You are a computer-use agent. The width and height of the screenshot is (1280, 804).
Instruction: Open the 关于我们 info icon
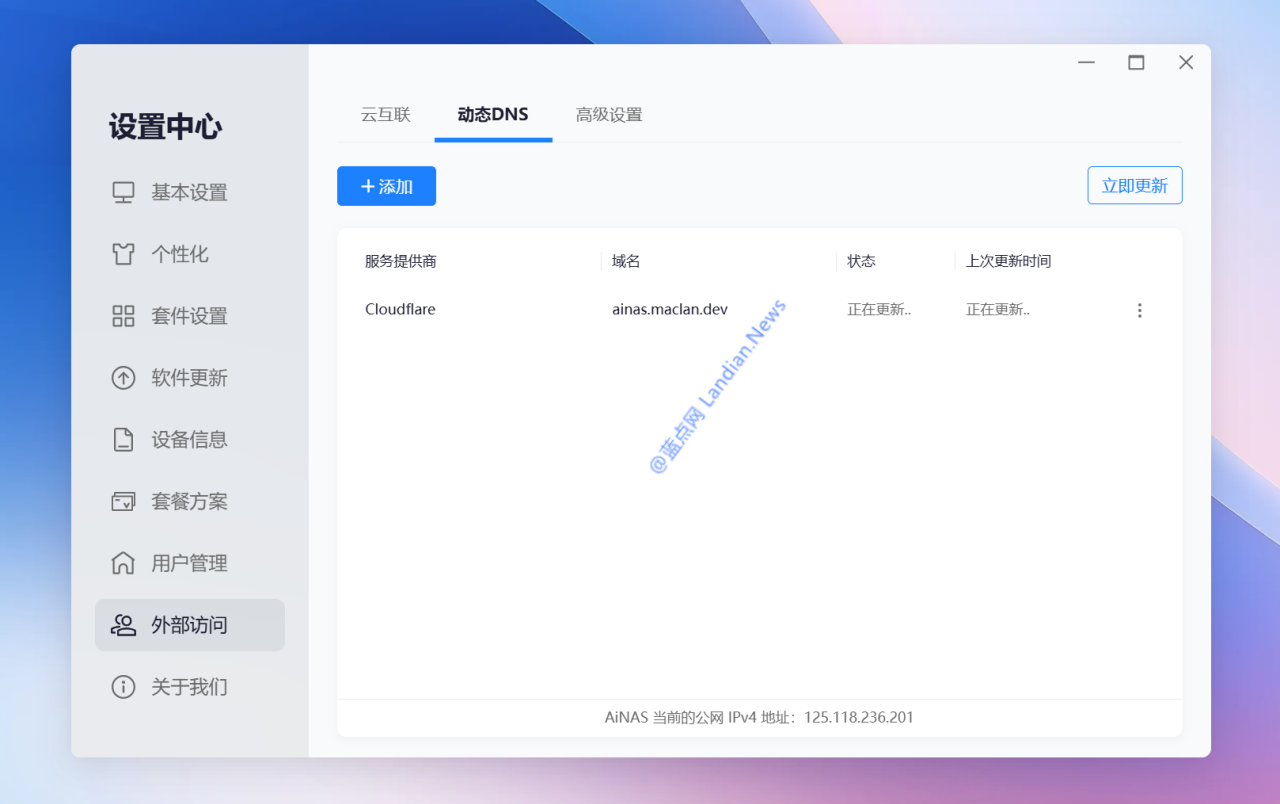pos(123,687)
